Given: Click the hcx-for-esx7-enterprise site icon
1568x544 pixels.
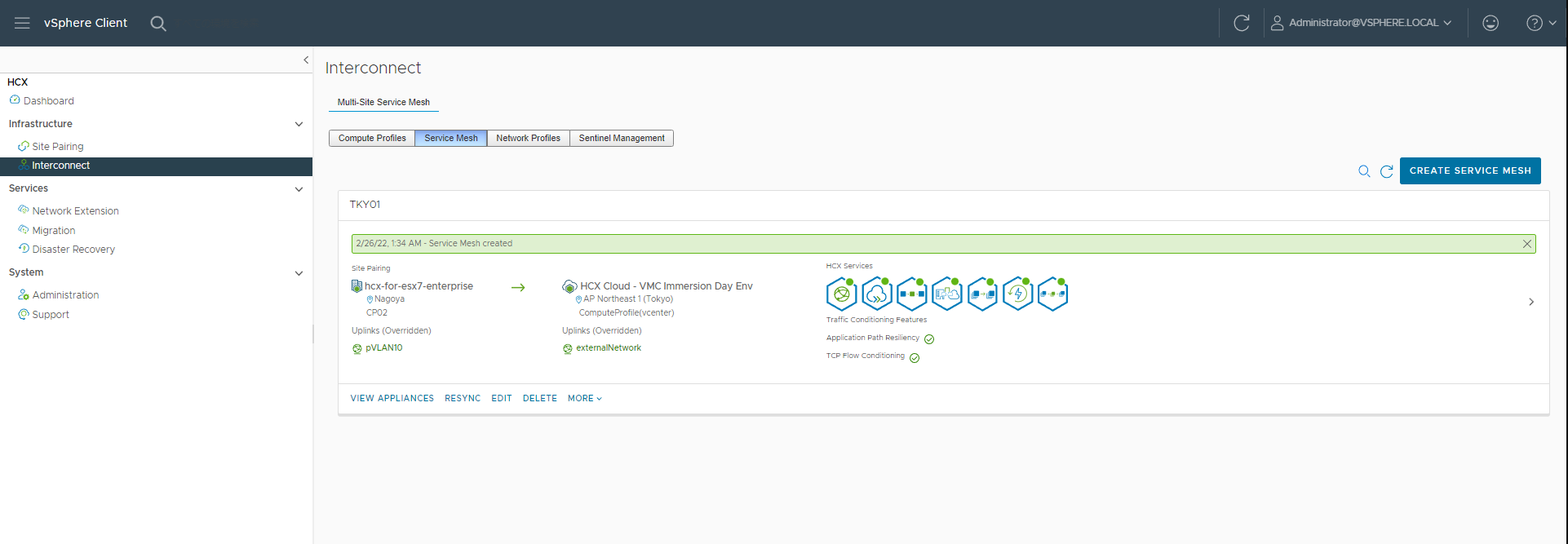Looking at the screenshot, I should pyautogui.click(x=357, y=286).
